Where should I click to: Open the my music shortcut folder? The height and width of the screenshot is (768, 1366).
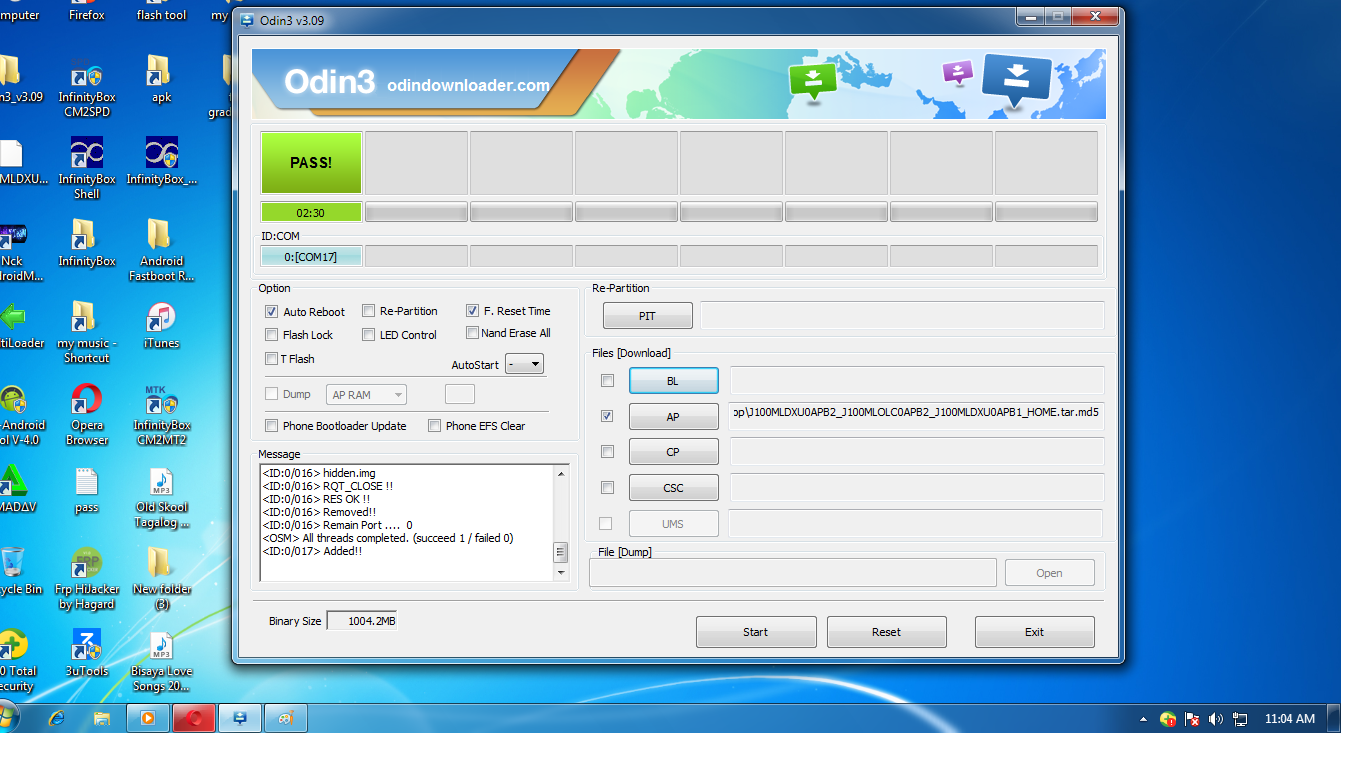pos(87,333)
